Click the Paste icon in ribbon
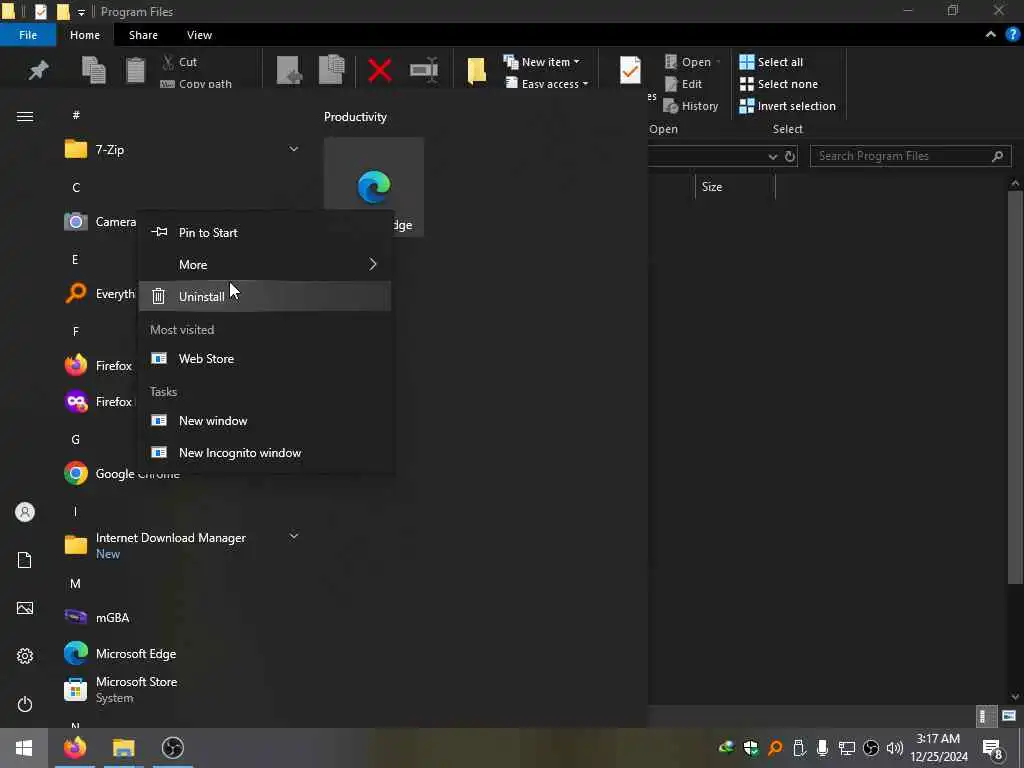 (x=135, y=70)
